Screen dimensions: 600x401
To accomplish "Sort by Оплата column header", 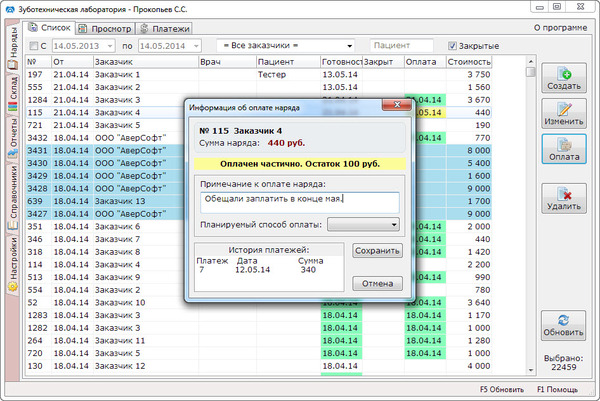I will tap(425, 62).
